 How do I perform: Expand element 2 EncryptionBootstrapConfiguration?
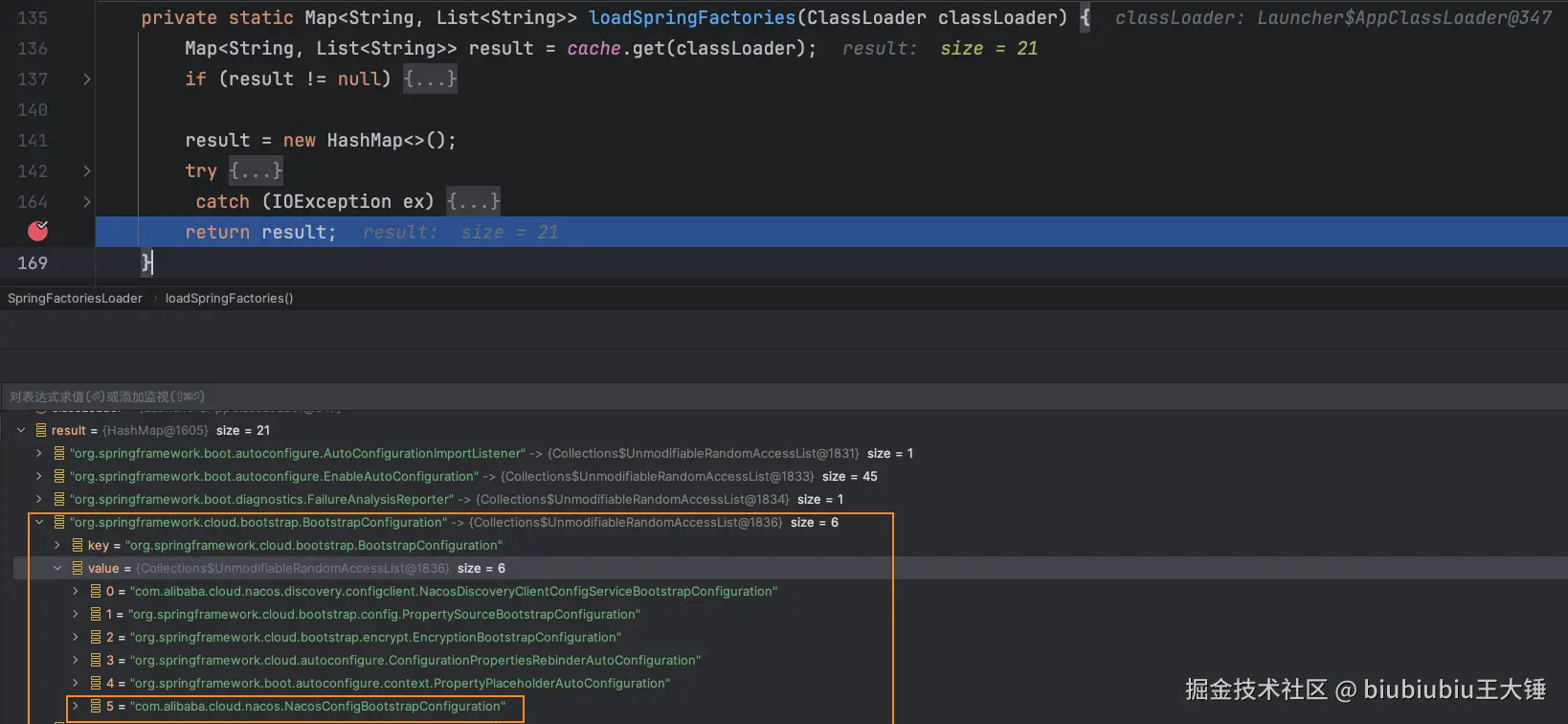(76, 637)
